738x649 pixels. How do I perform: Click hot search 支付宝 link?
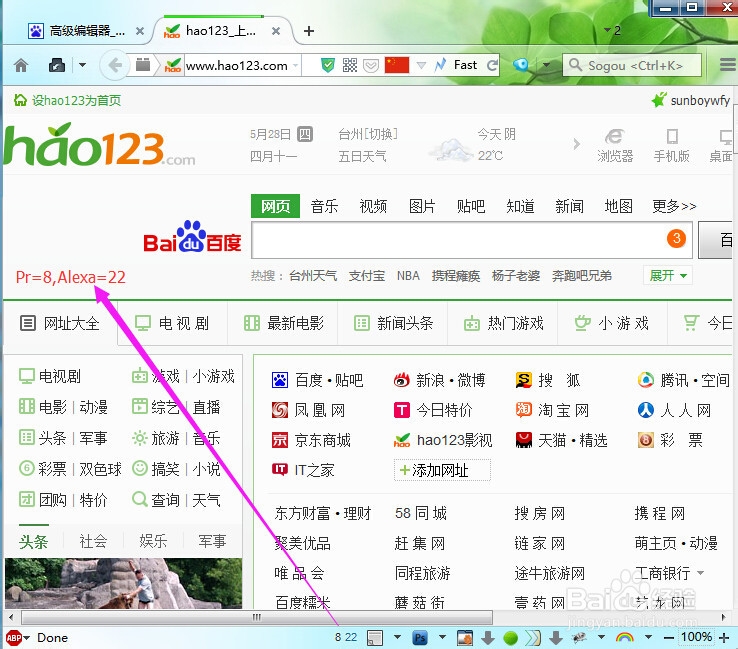(x=367, y=276)
